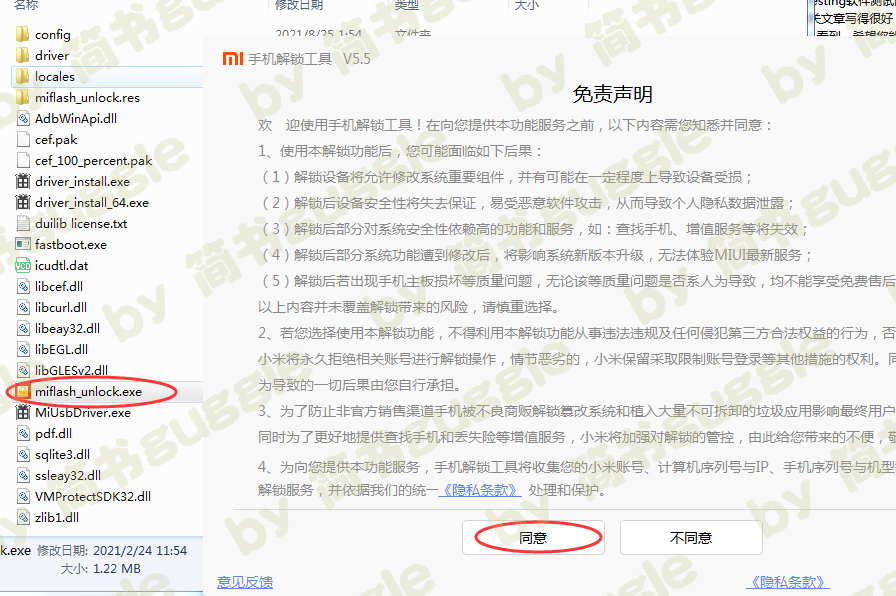The image size is (896, 596).
Task: Select the file name duilib license.txt
Action: pos(81,223)
